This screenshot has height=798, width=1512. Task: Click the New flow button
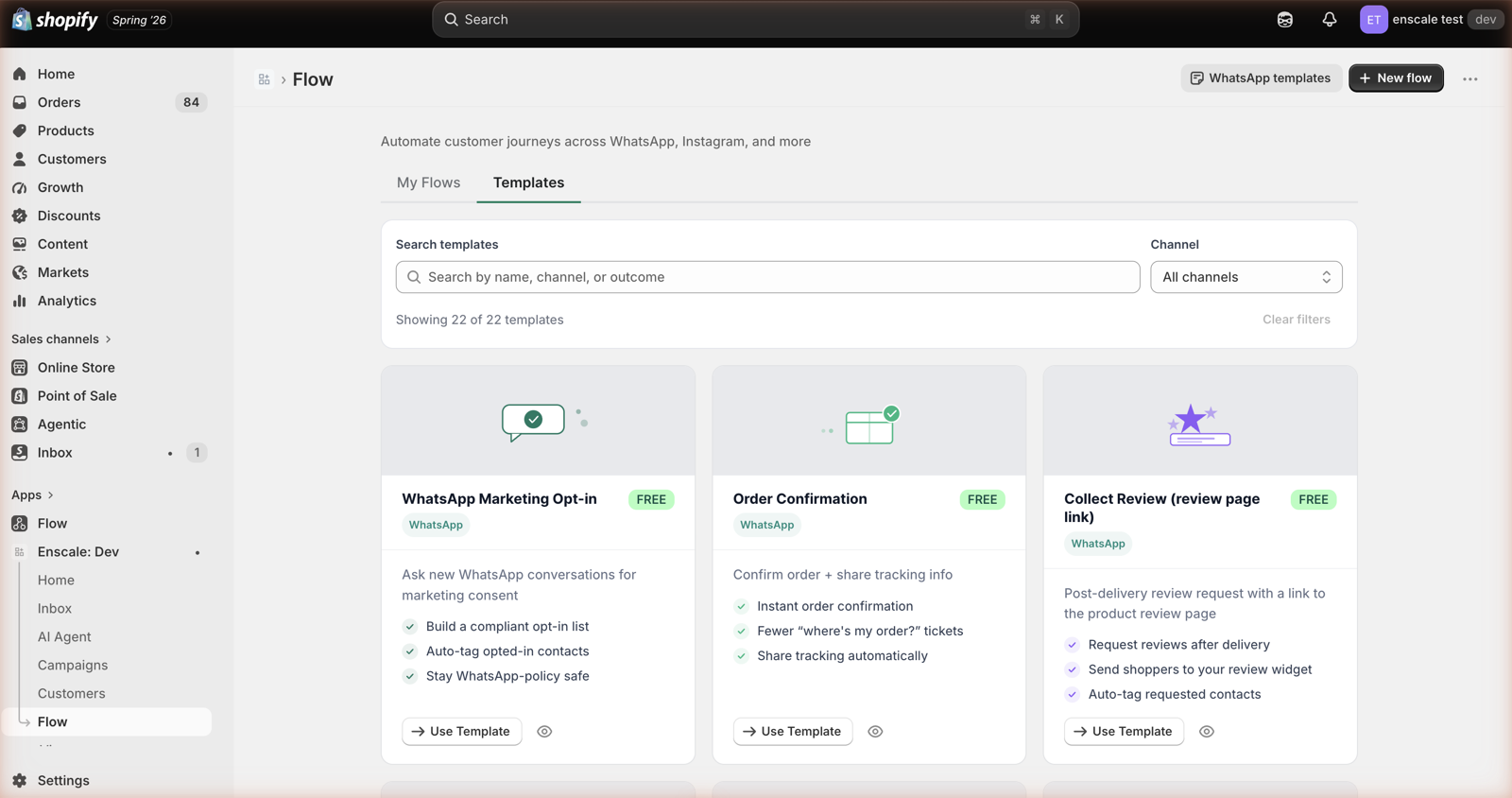click(1396, 78)
